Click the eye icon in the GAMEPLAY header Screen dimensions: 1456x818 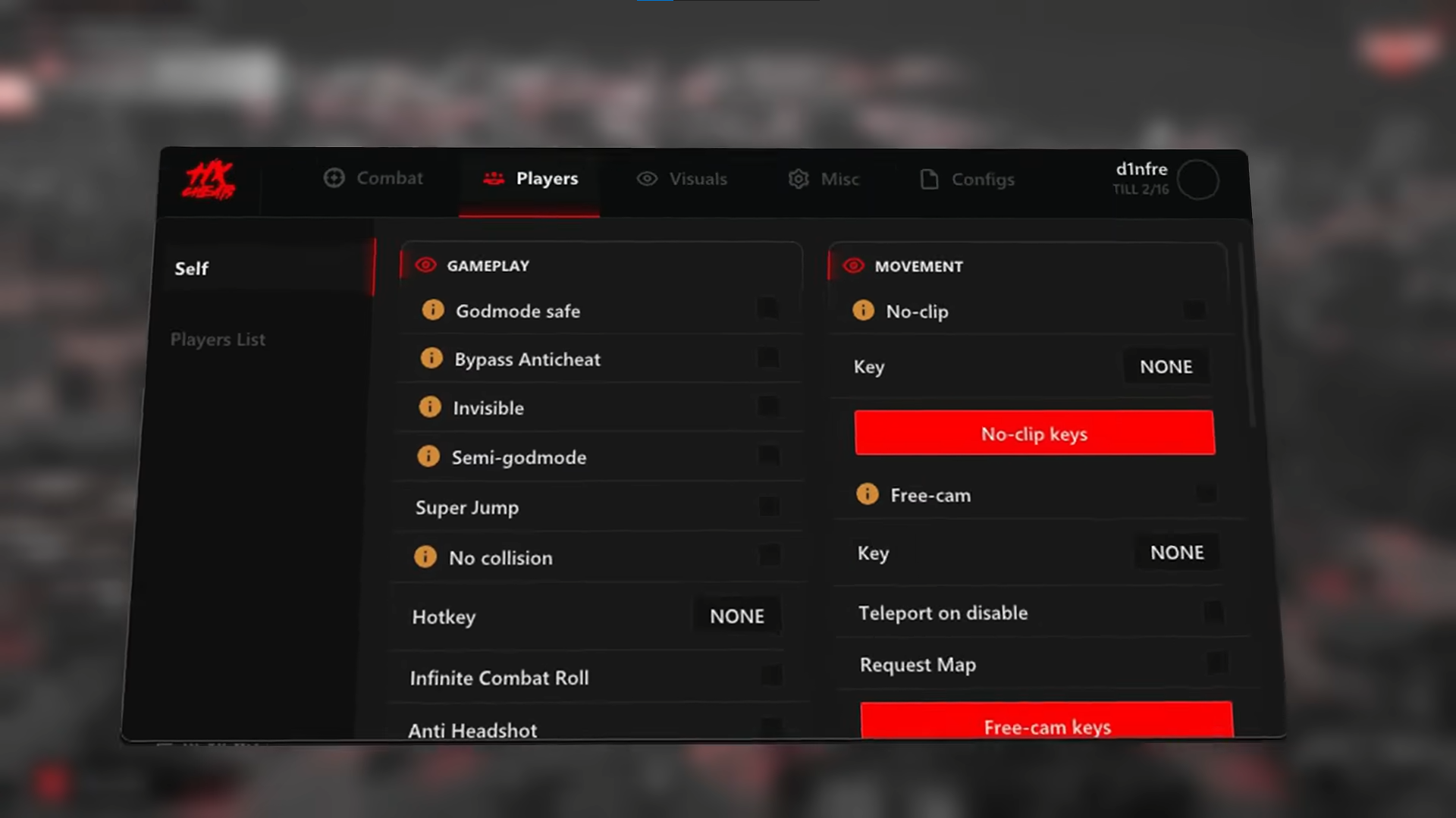click(x=425, y=265)
